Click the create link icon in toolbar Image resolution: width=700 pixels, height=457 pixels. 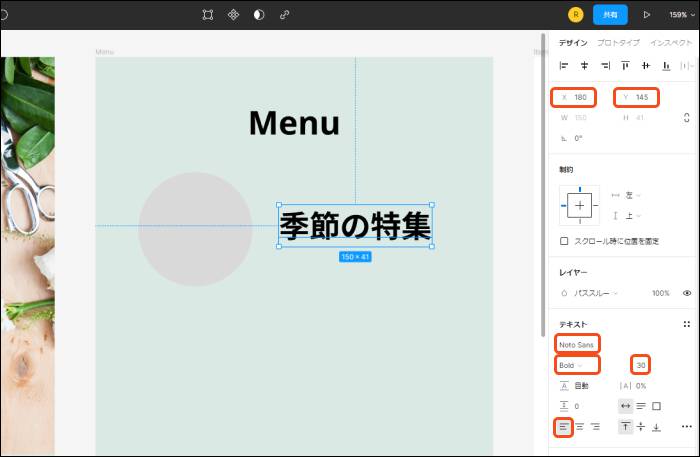(285, 15)
